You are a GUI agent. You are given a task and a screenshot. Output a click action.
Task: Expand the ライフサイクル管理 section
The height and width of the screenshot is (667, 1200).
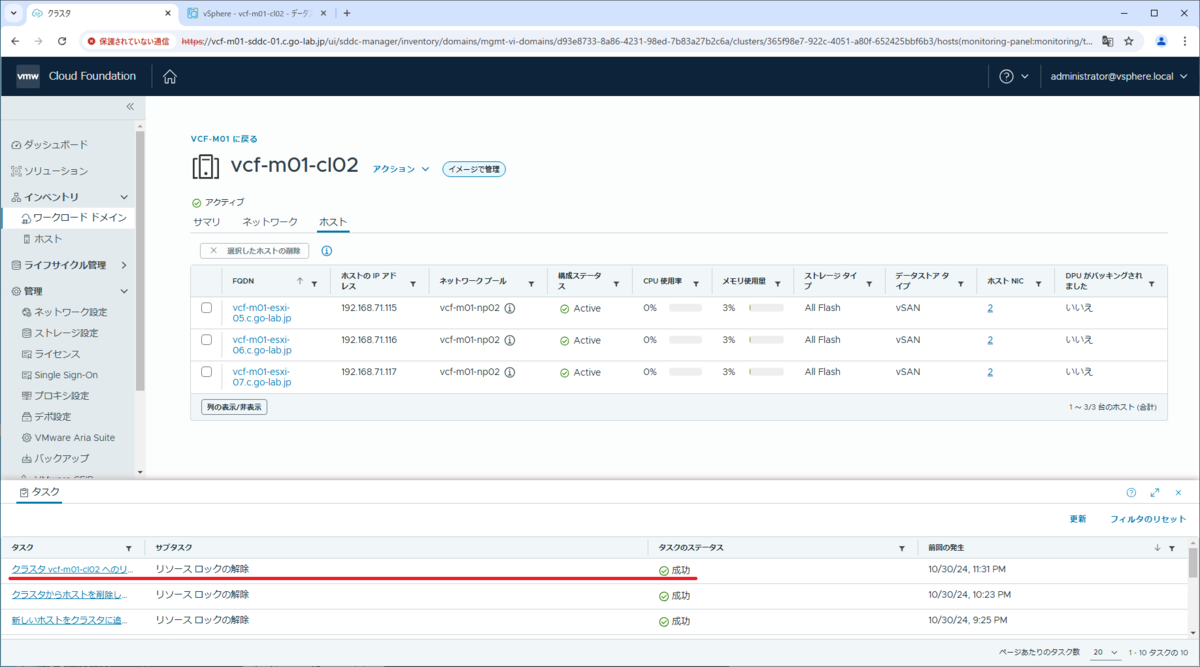pos(124,265)
